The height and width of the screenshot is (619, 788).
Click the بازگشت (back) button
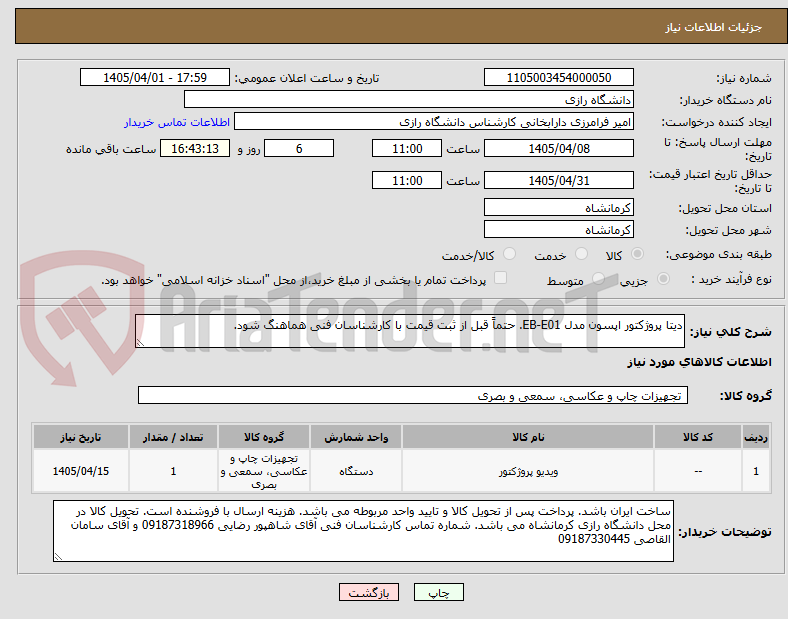(x=369, y=592)
